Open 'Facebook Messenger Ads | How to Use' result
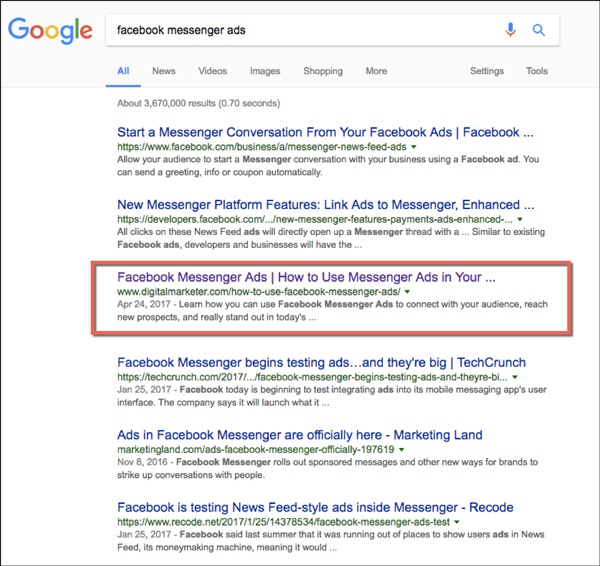Screen dimensions: 600x566 pyautogui.click(x=306, y=277)
